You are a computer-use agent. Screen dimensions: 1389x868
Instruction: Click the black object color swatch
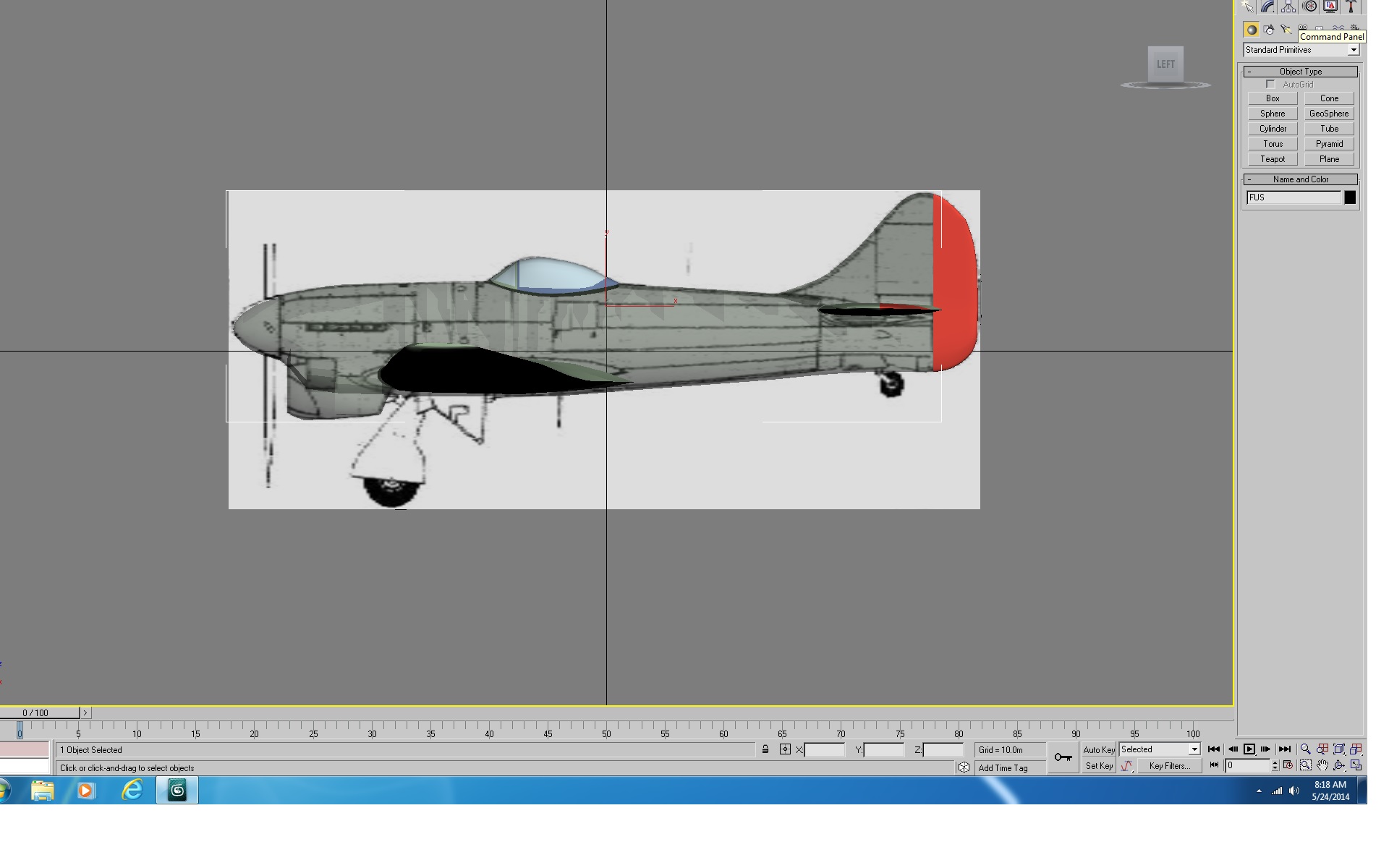tap(1350, 197)
